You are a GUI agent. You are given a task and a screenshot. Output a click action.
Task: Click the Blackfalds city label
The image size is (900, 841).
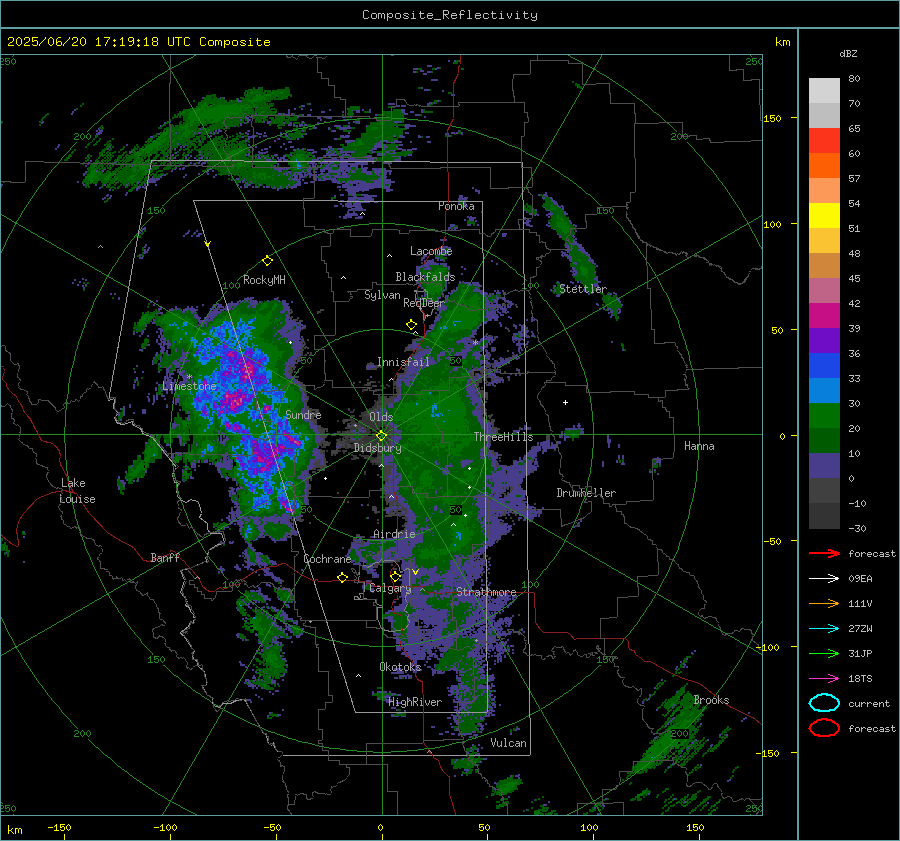tap(425, 277)
